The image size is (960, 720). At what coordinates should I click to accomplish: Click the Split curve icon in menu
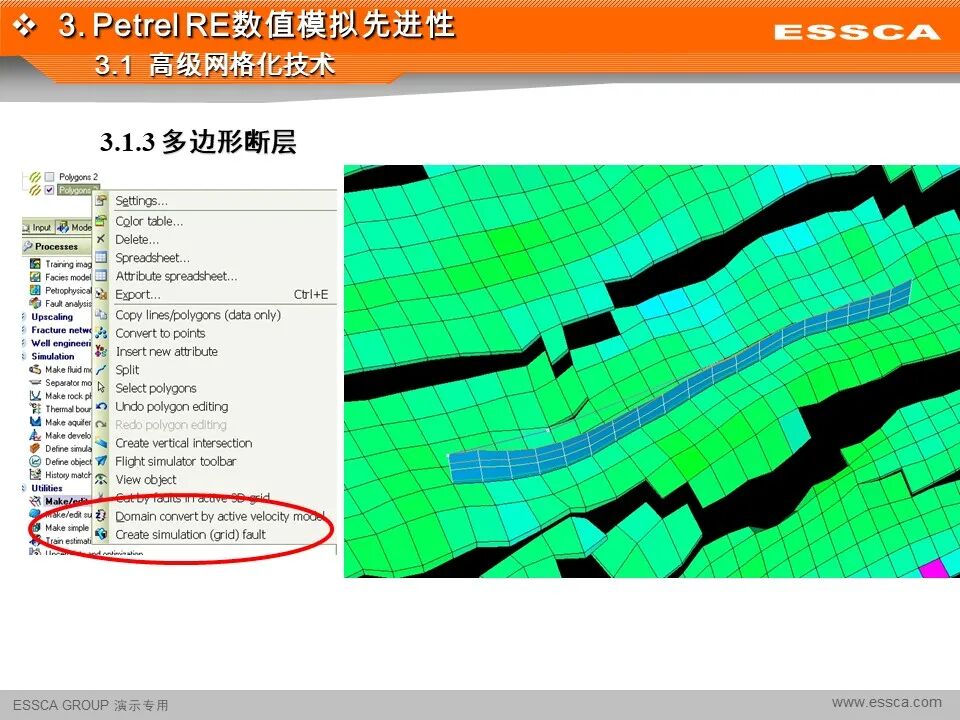click(101, 369)
